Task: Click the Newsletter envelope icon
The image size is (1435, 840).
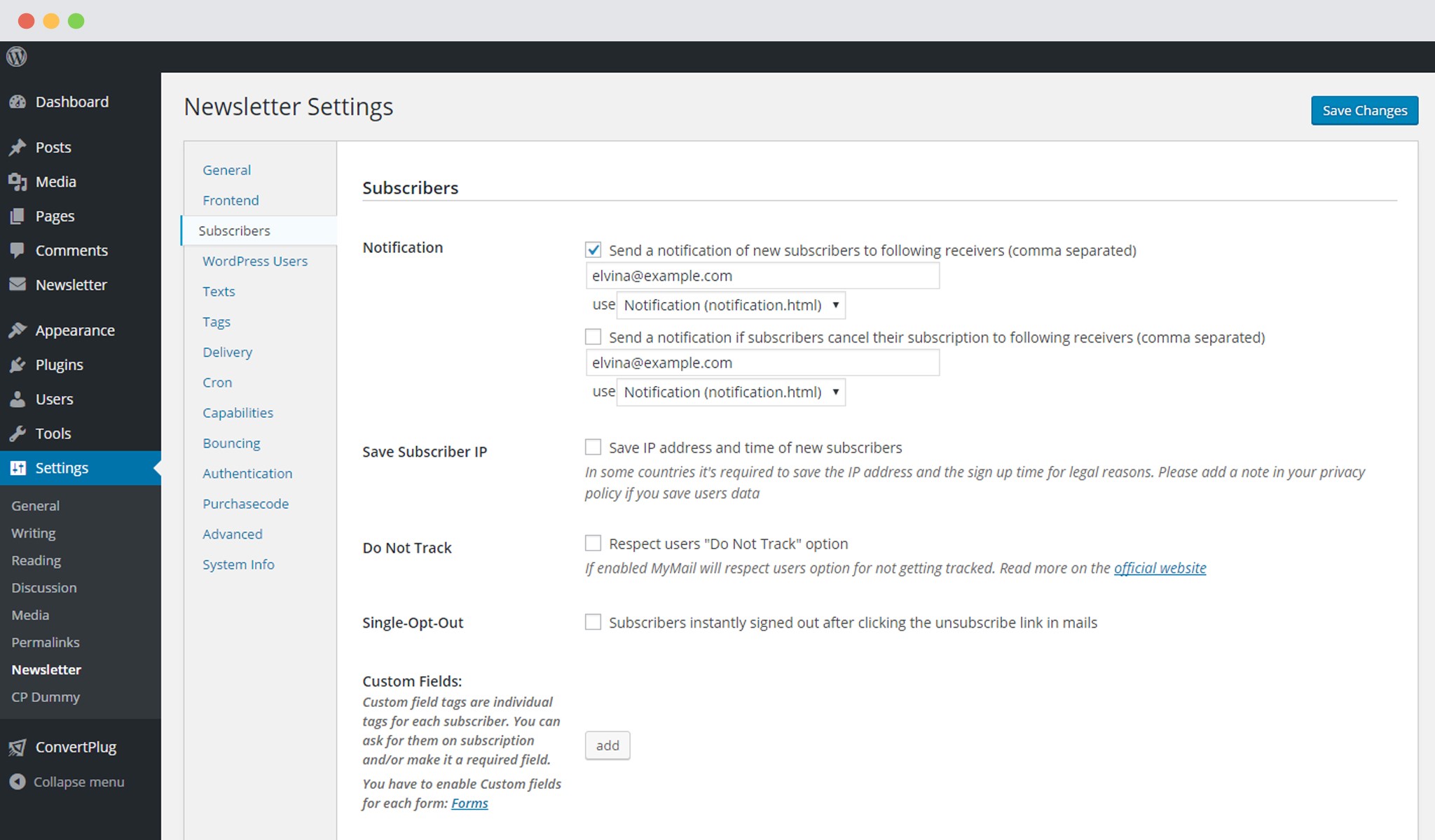Action: coord(18,284)
